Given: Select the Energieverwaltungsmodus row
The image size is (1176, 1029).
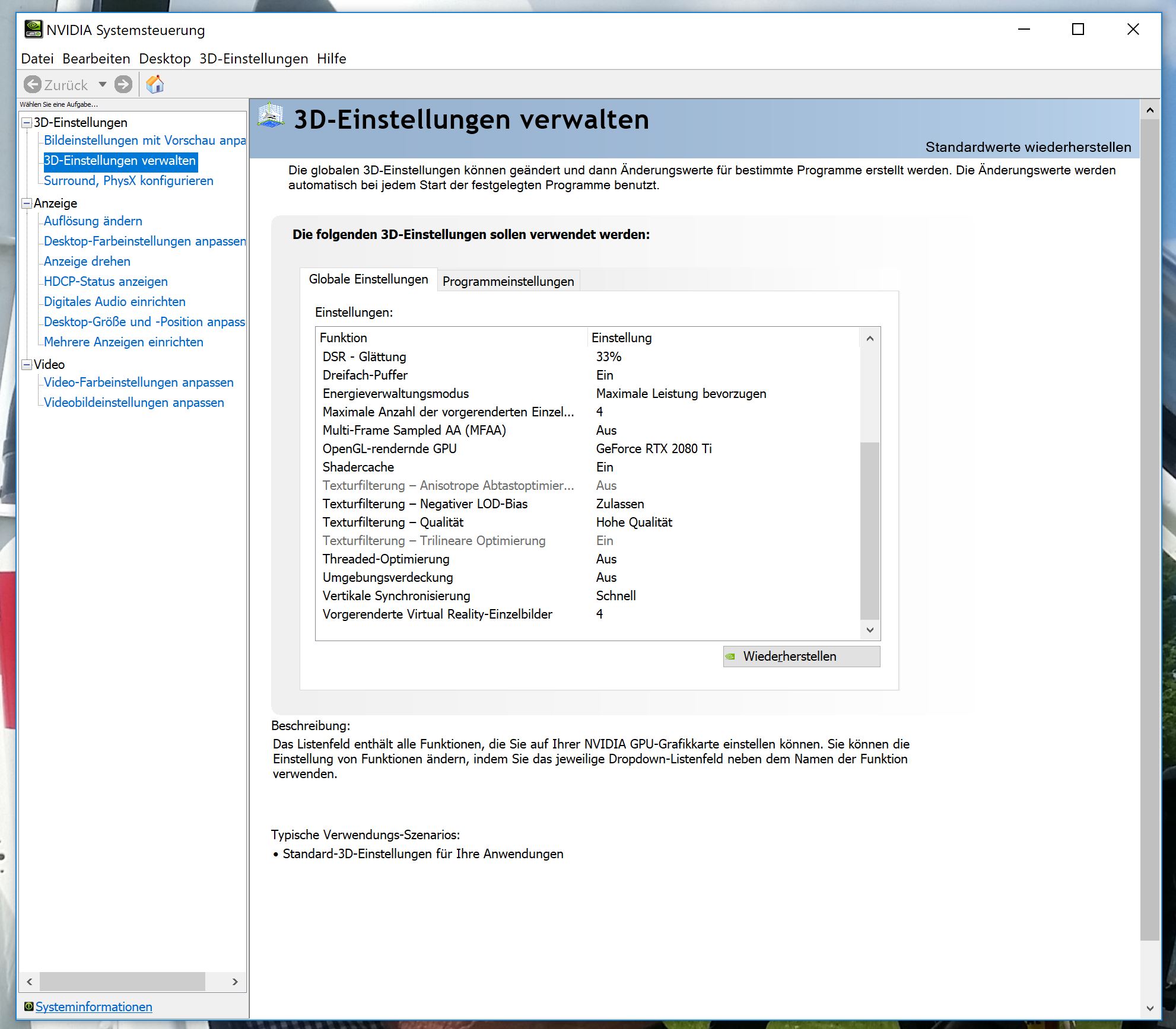Looking at the screenshot, I should pos(587,394).
